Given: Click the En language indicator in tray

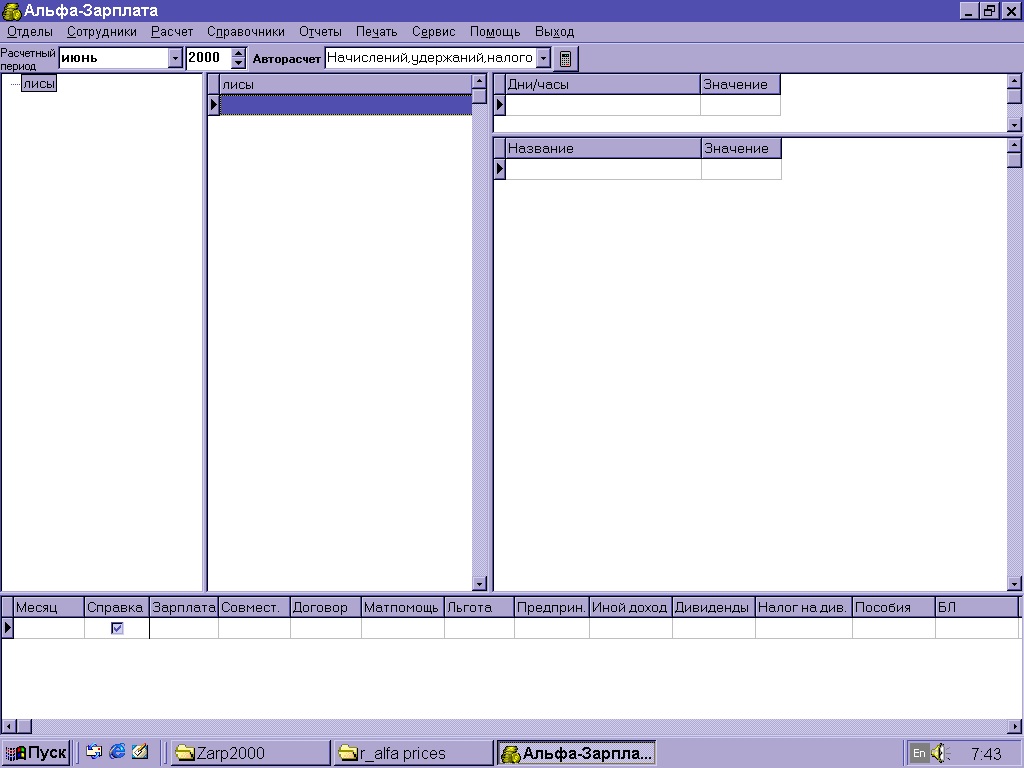Looking at the screenshot, I should [919, 753].
